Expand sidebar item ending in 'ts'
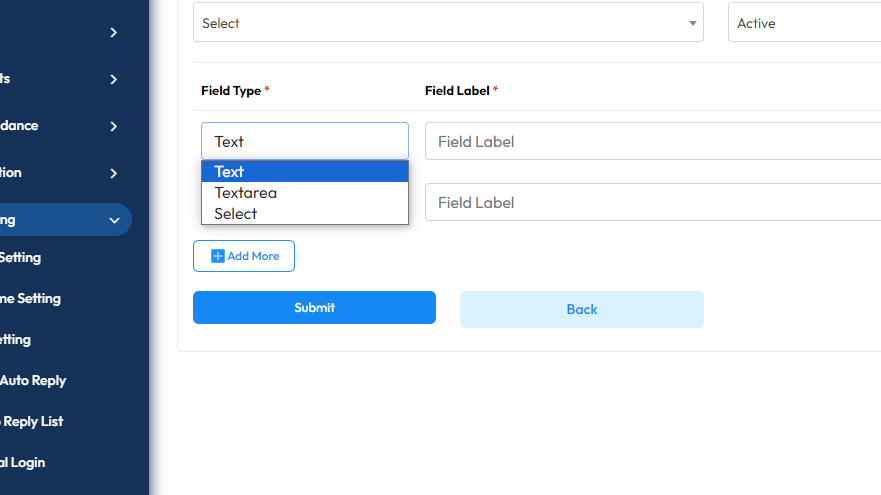Screen dimensions: 881x495 click(x=114, y=79)
